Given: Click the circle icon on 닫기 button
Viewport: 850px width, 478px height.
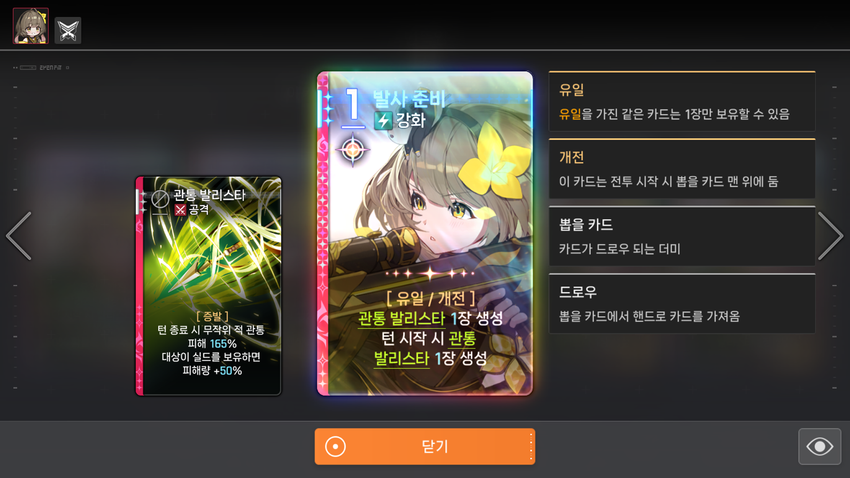Looking at the screenshot, I should pos(335,447).
